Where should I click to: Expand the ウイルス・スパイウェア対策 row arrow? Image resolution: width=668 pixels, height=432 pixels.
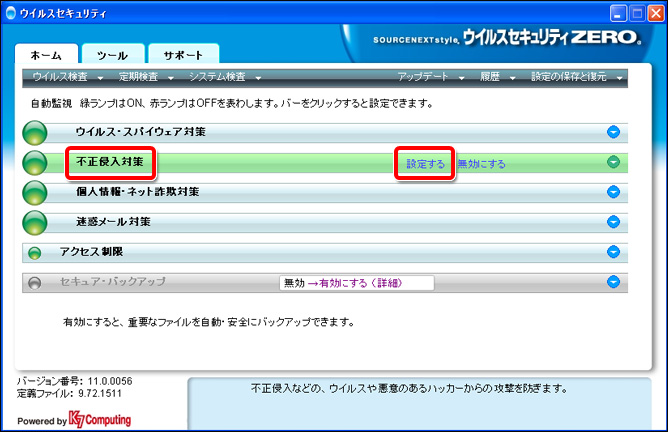coord(613,132)
